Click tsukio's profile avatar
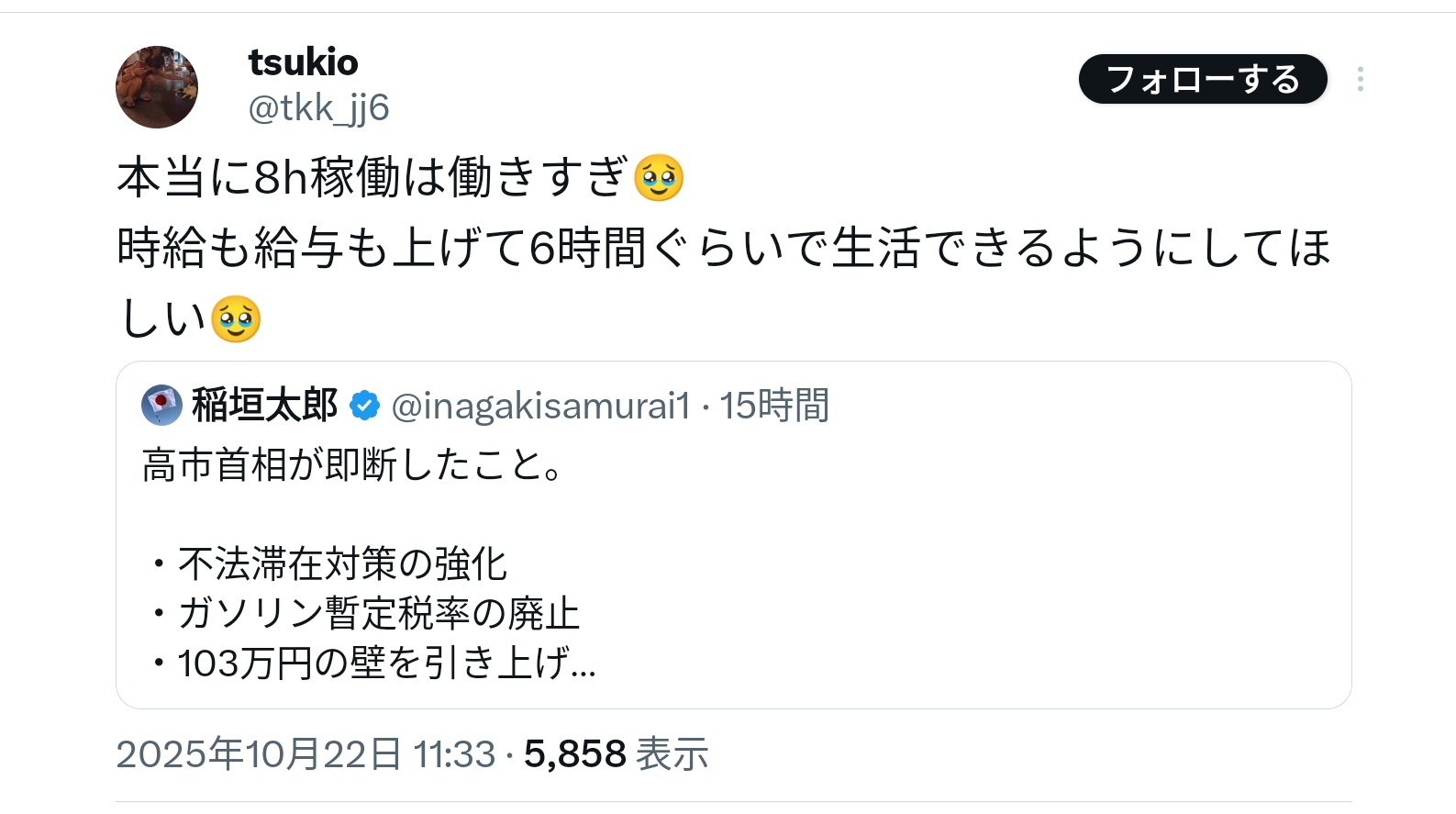The width and height of the screenshot is (1456, 814). [x=157, y=87]
